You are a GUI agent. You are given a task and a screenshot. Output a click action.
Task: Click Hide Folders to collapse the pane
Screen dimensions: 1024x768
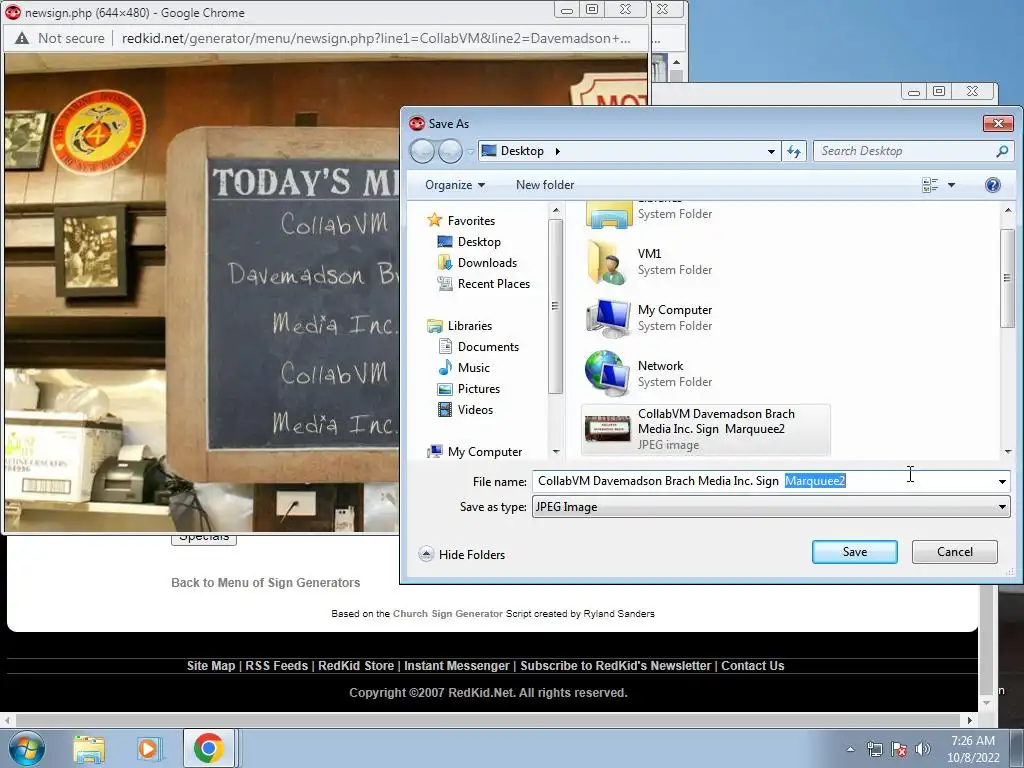coord(462,554)
